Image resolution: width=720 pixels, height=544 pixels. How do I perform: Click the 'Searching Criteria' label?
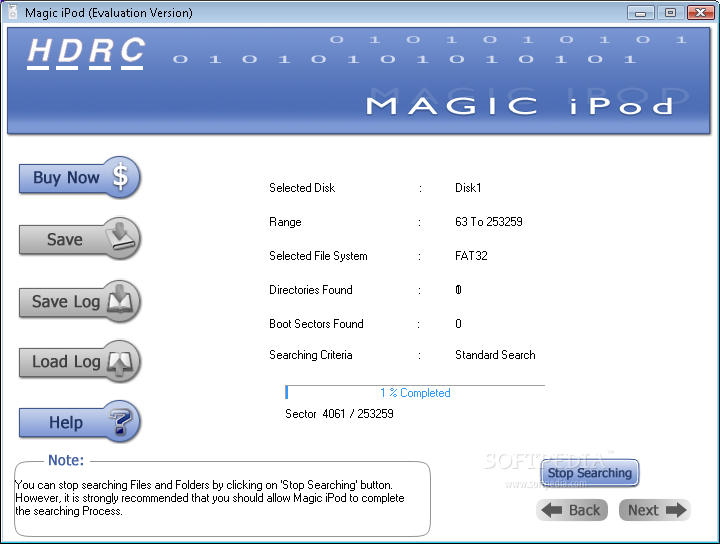(x=311, y=355)
